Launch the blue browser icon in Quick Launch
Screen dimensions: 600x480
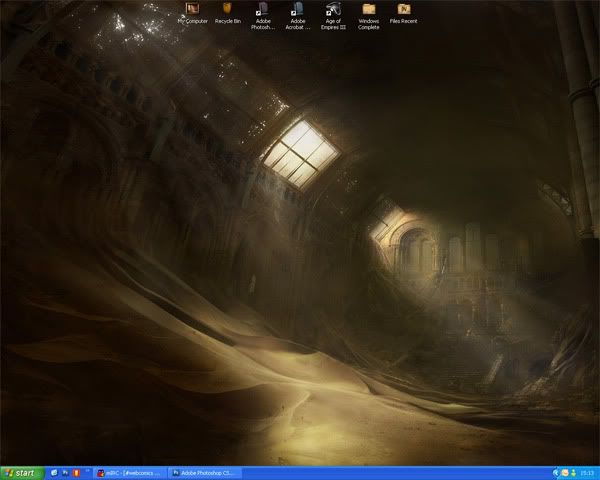[x=55, y=472]
